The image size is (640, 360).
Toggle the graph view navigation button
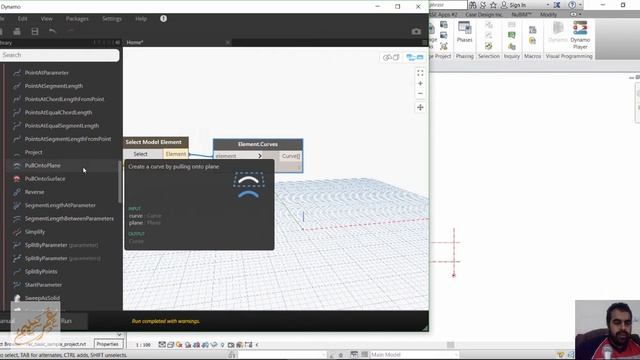coord(415,58)
